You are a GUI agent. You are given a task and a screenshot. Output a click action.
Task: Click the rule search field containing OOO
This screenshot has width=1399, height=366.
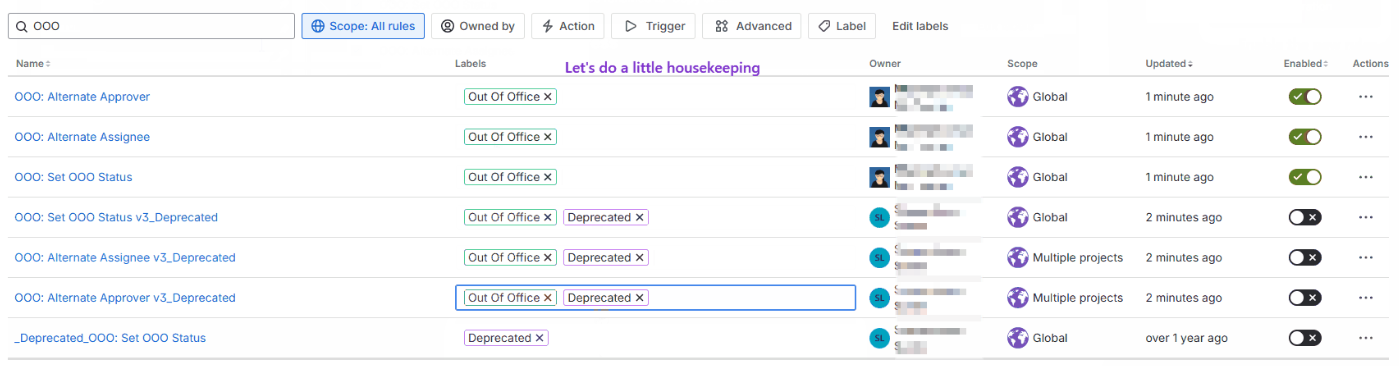click(150, 26)
